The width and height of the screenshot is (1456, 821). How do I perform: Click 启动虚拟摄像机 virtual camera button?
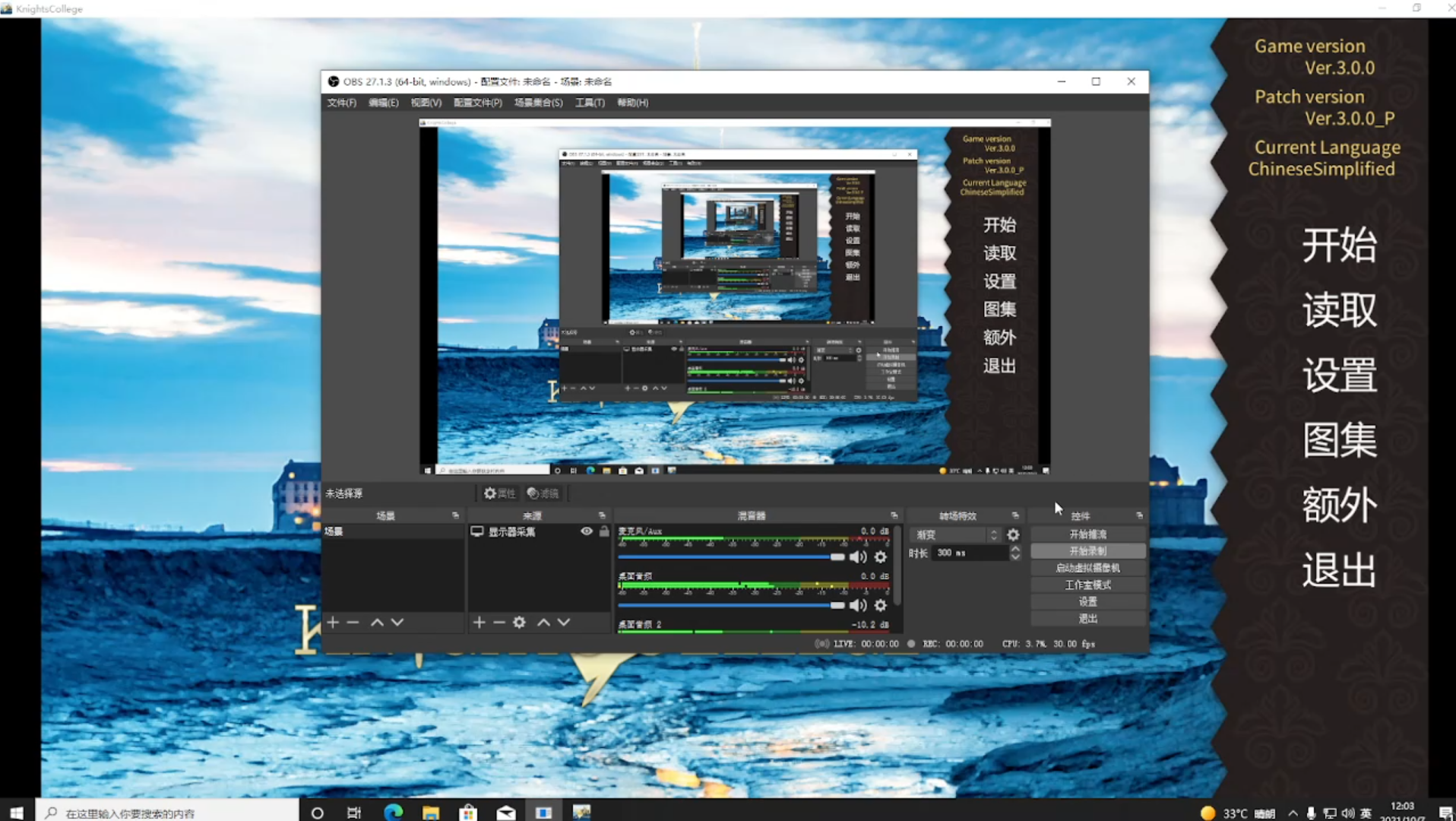[1087, 568]
